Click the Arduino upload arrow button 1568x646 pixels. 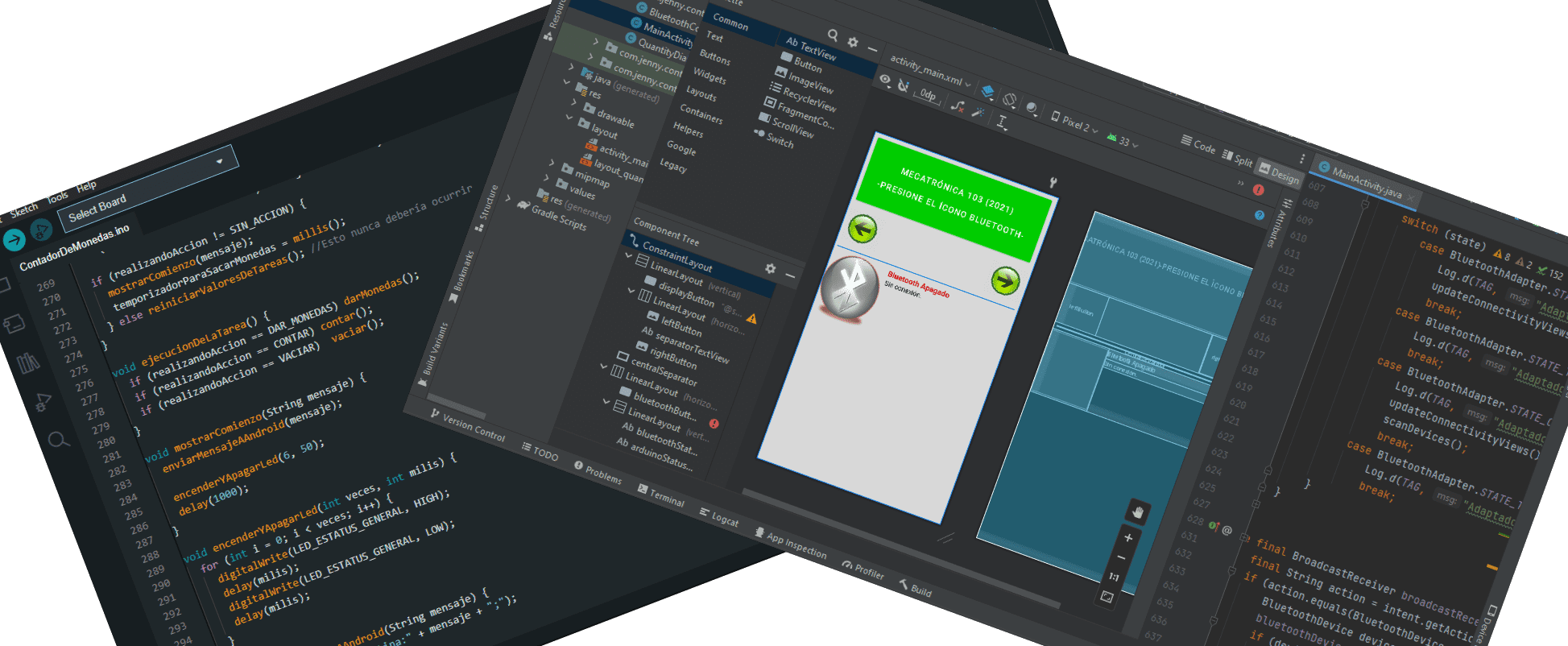(x=14, y=240)
